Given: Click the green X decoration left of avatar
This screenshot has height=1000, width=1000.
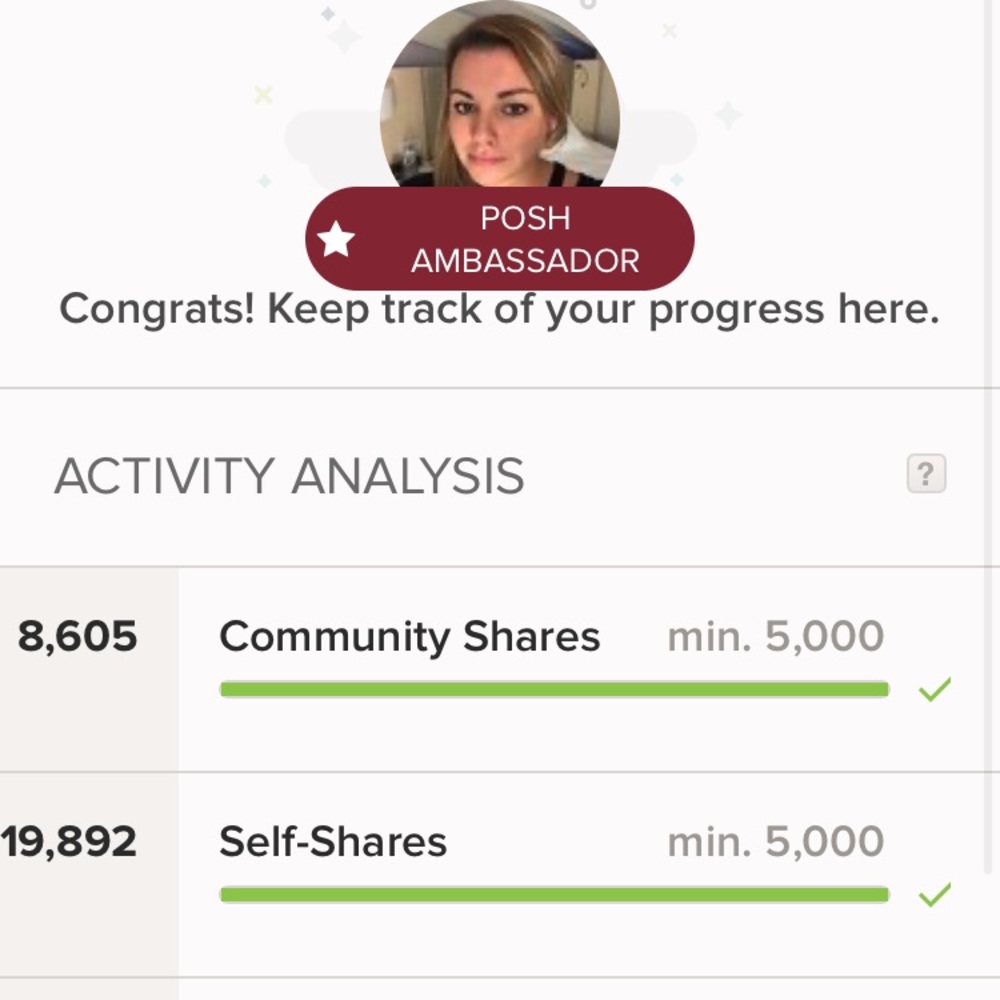Looking at the screenshot, I should tap(263, 94).
